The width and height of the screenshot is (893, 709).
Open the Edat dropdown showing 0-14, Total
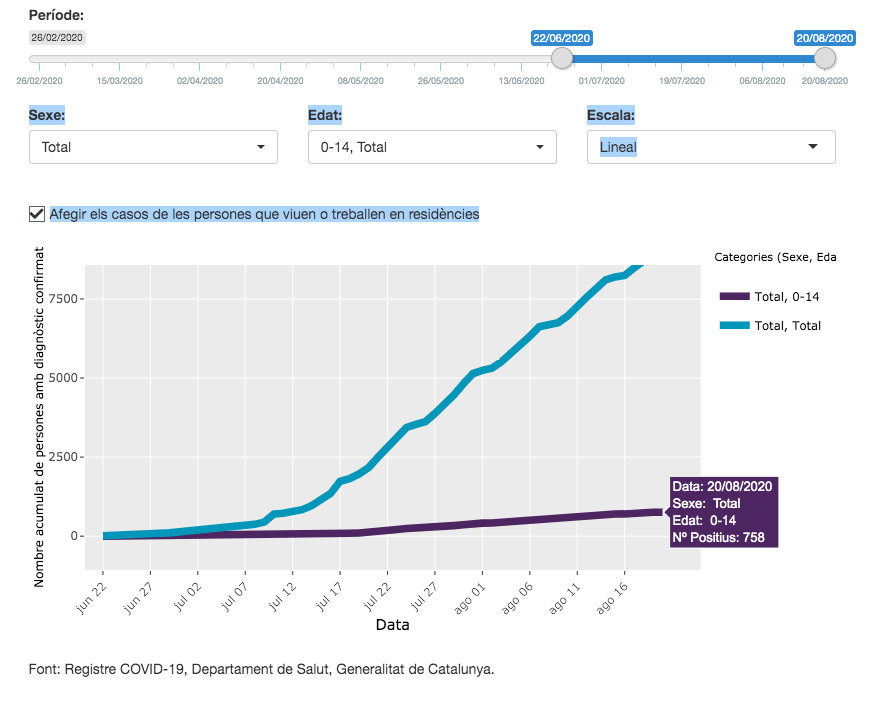coord(431,147)
